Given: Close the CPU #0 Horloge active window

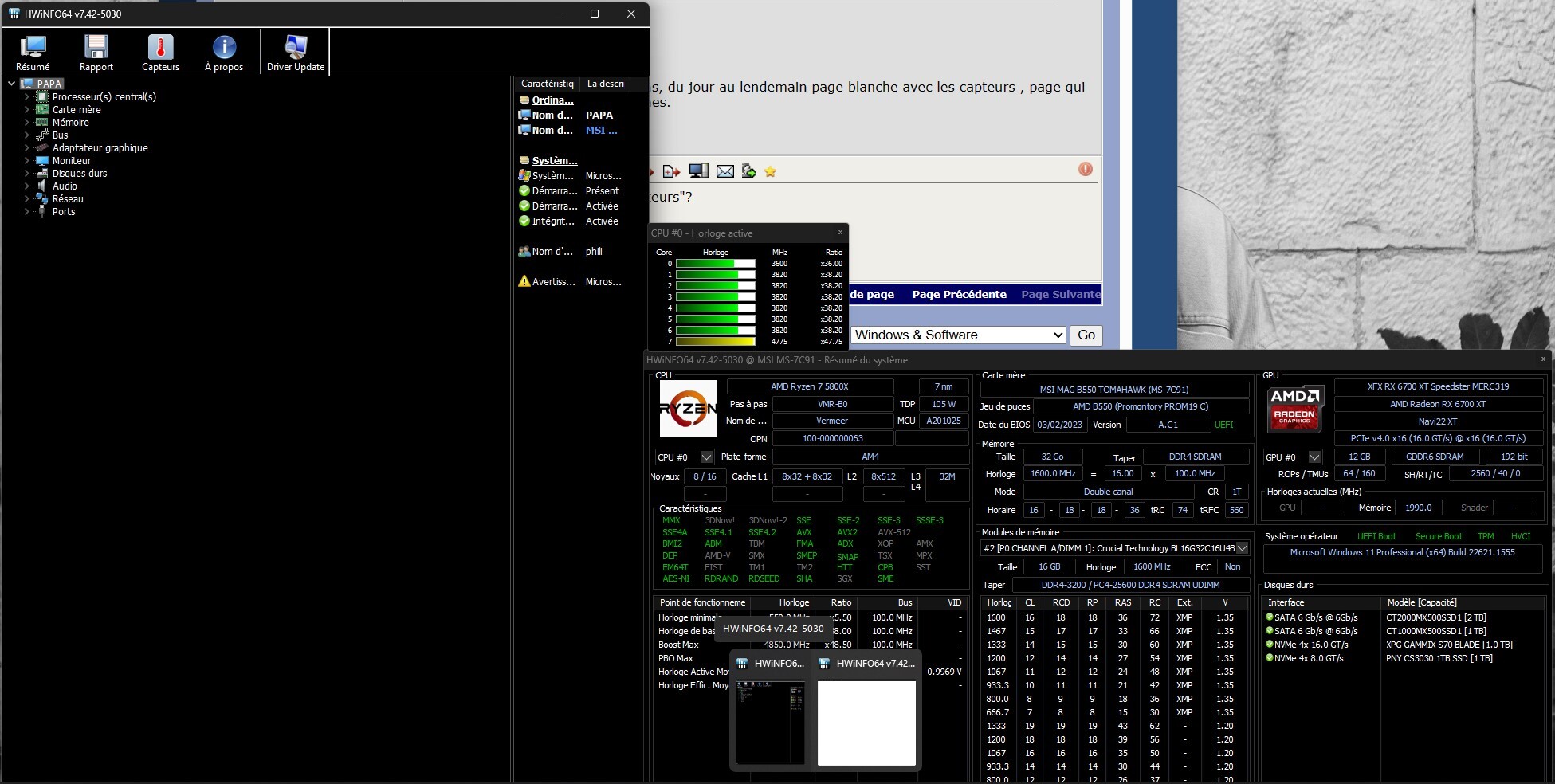Looking at the screenshot, I should pos(840,233).
